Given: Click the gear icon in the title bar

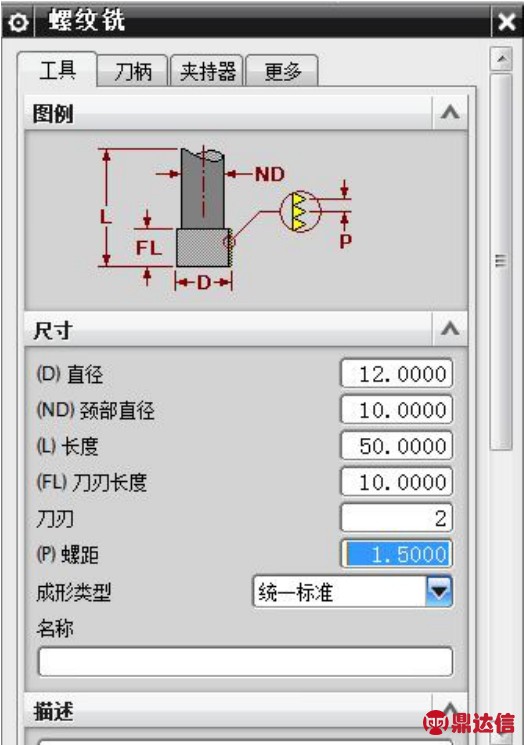Looking at the screenshot, I should (18, 22).
